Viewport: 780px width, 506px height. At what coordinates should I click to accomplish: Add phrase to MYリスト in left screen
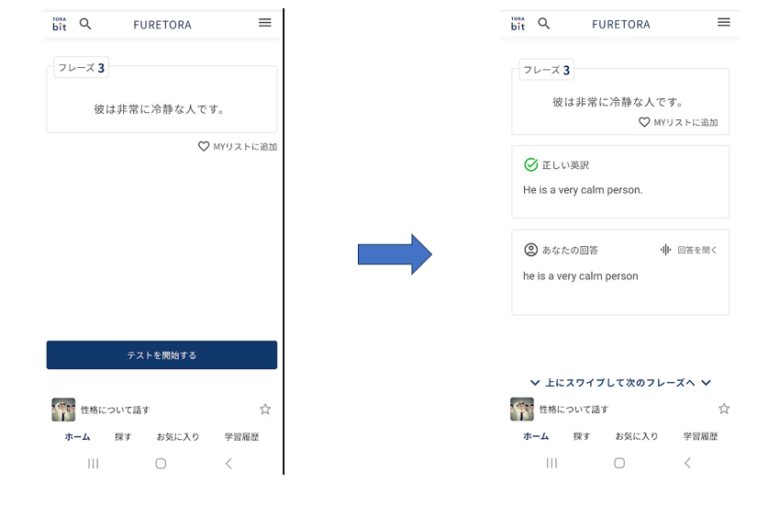click(237, 146)
